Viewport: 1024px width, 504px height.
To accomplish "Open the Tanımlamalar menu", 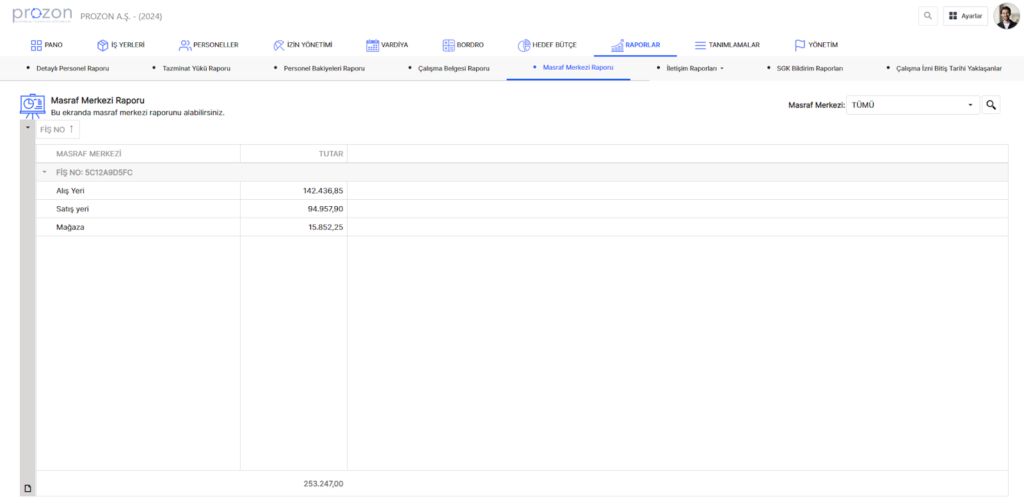I will (727, 45).
